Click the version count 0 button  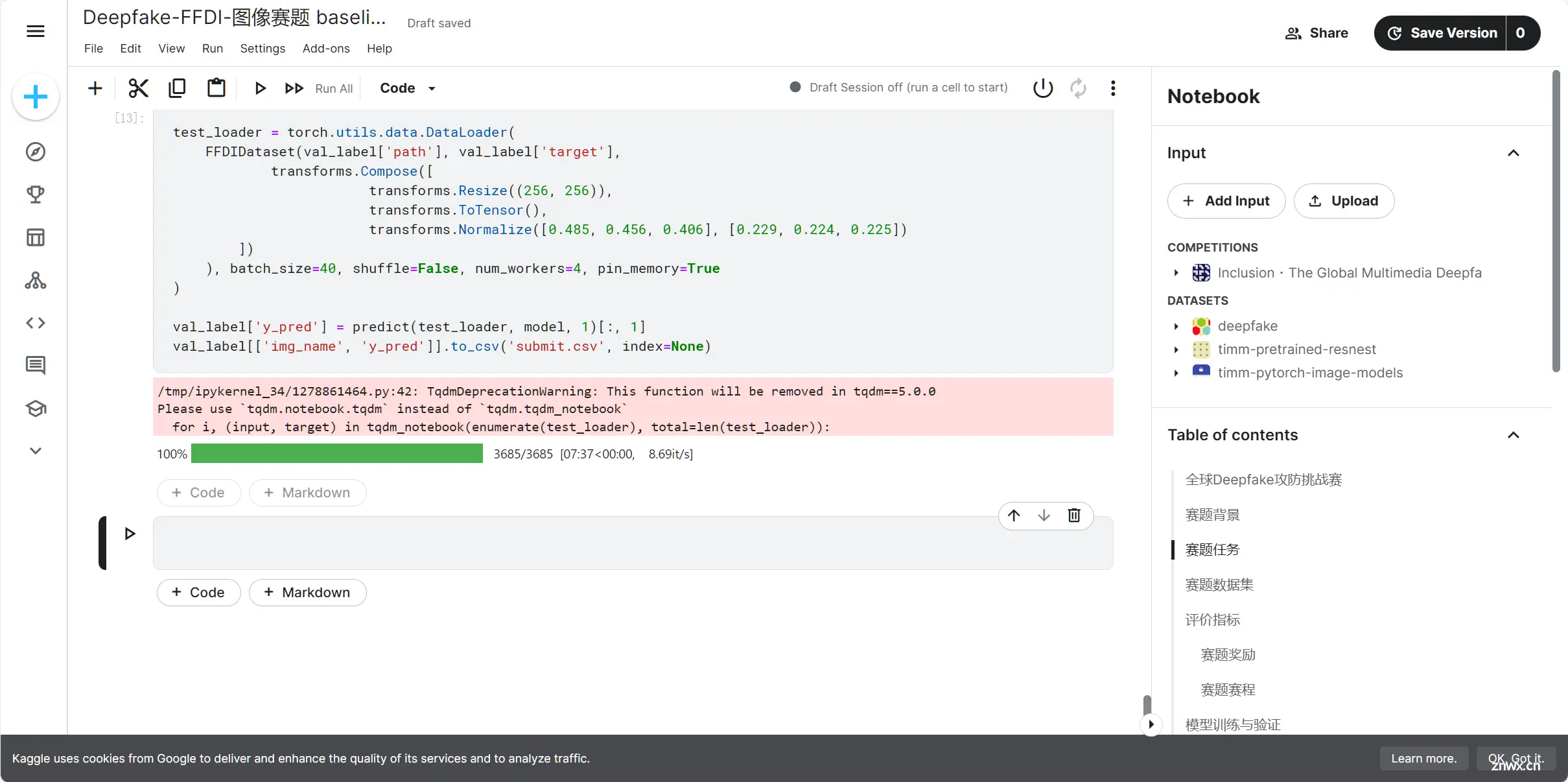coord(1521,33)
